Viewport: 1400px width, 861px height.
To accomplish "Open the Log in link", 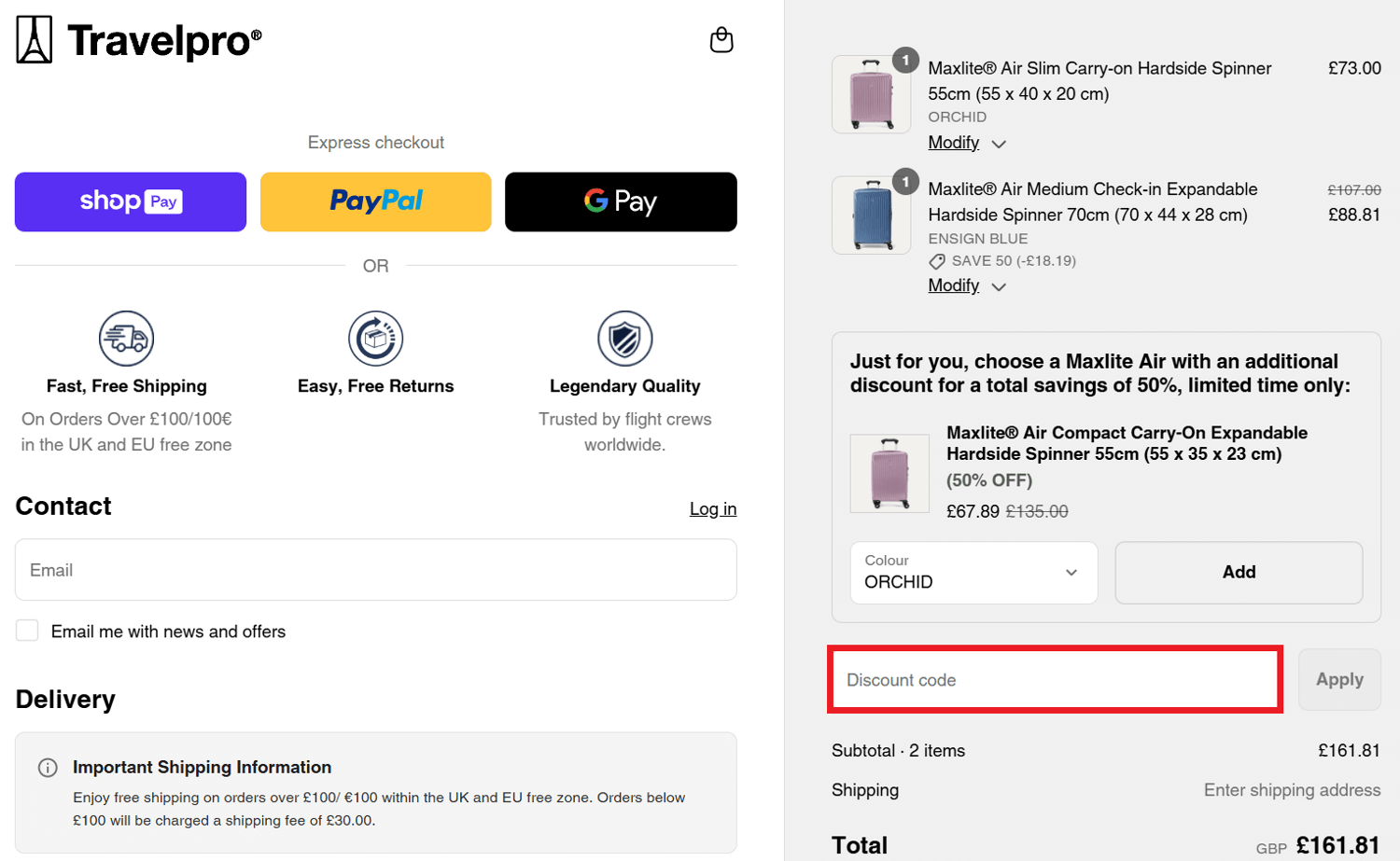I will (713, 508).
